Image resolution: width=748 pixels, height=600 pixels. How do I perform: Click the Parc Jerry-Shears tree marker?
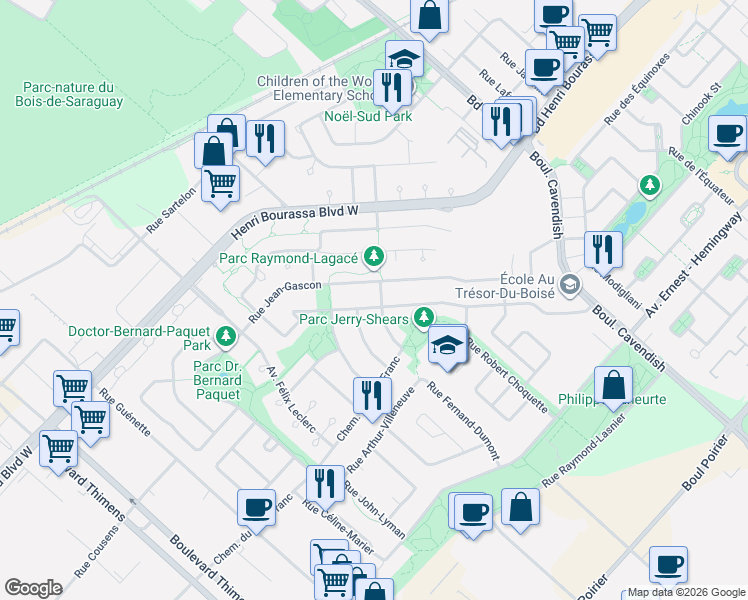(423, 318)
